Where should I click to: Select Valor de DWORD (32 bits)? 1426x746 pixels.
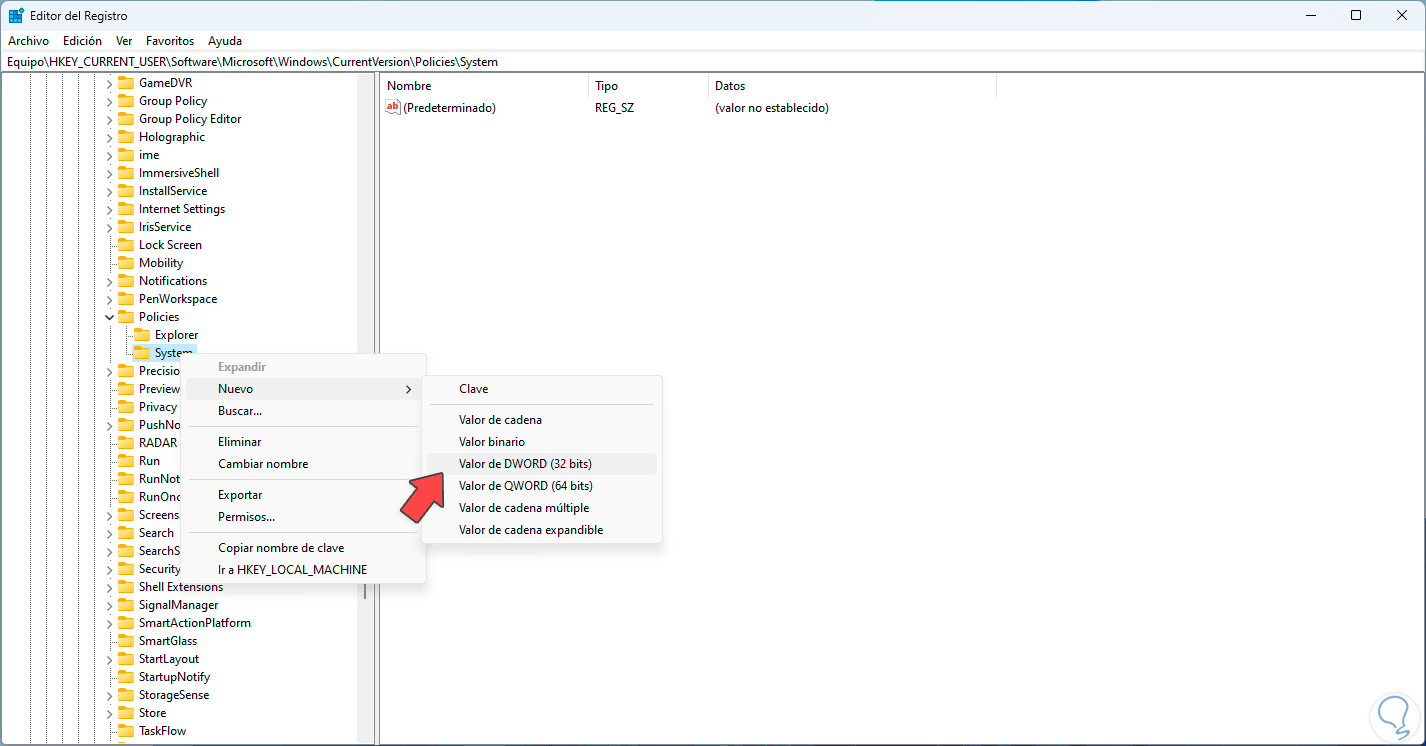(542, 464)
